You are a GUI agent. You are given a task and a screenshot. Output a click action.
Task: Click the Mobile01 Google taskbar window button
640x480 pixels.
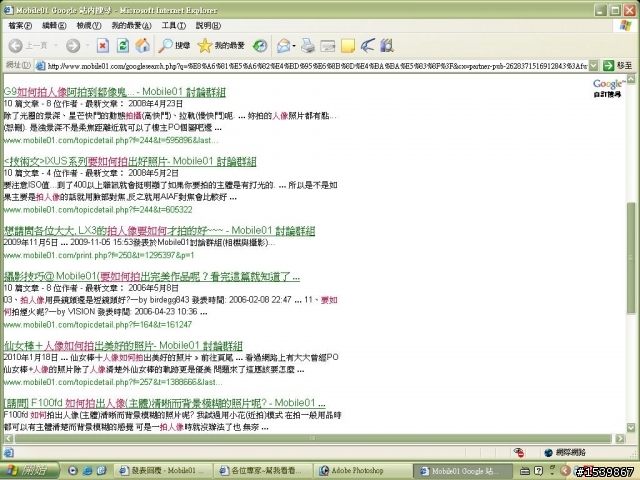(x=462, y=471)
